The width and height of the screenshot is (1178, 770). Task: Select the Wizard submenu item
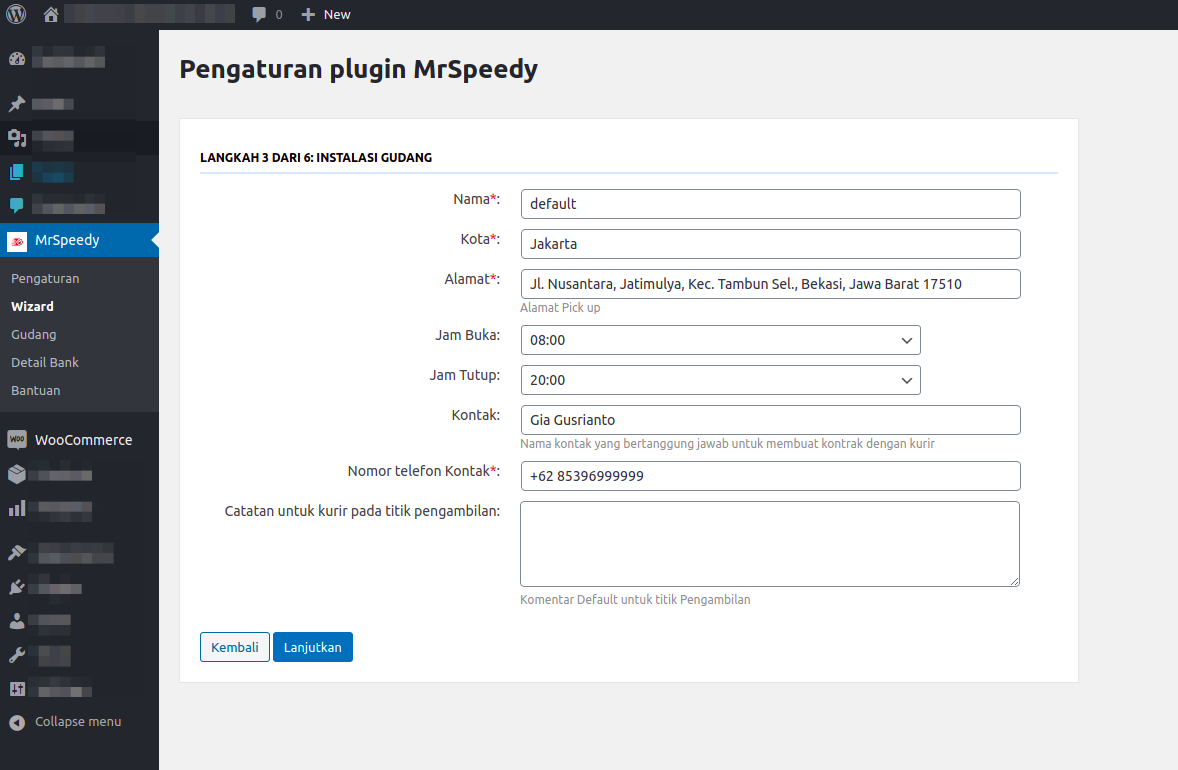click(32, 306)
